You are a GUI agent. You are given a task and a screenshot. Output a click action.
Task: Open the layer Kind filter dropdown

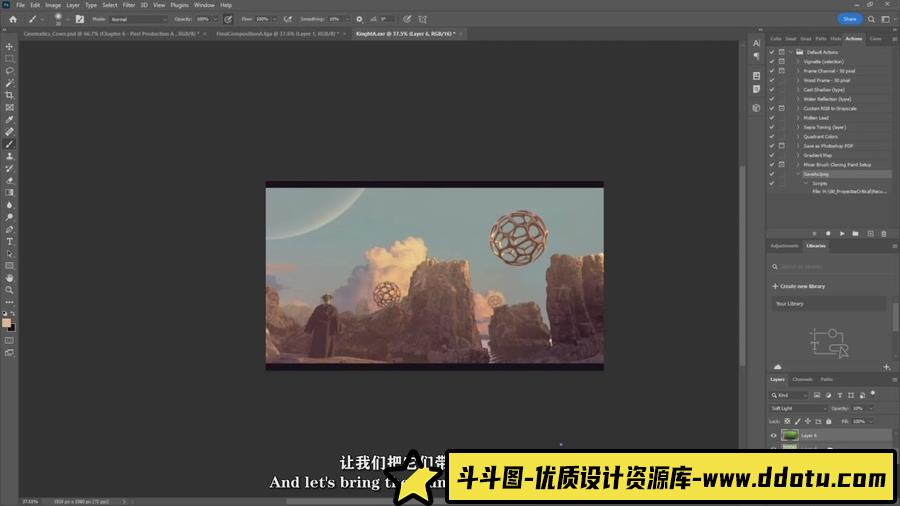[789, 395]
